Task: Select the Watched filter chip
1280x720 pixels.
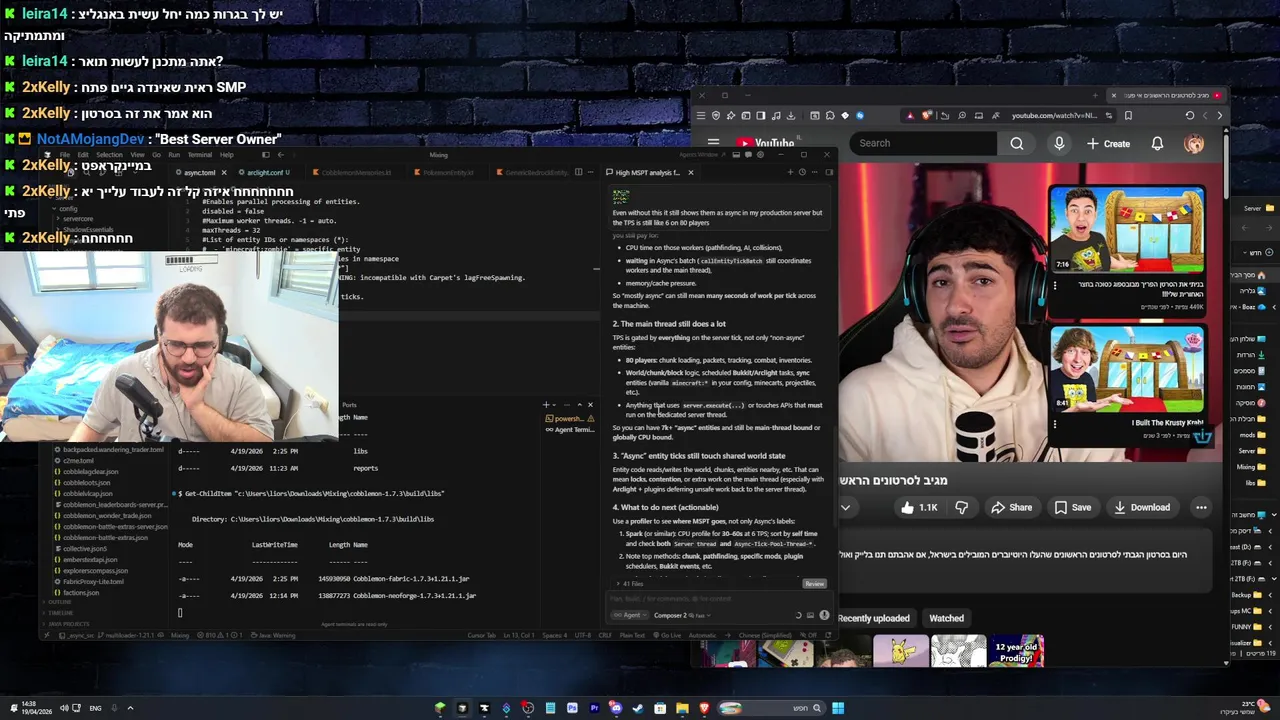Action: click(946, 618)
